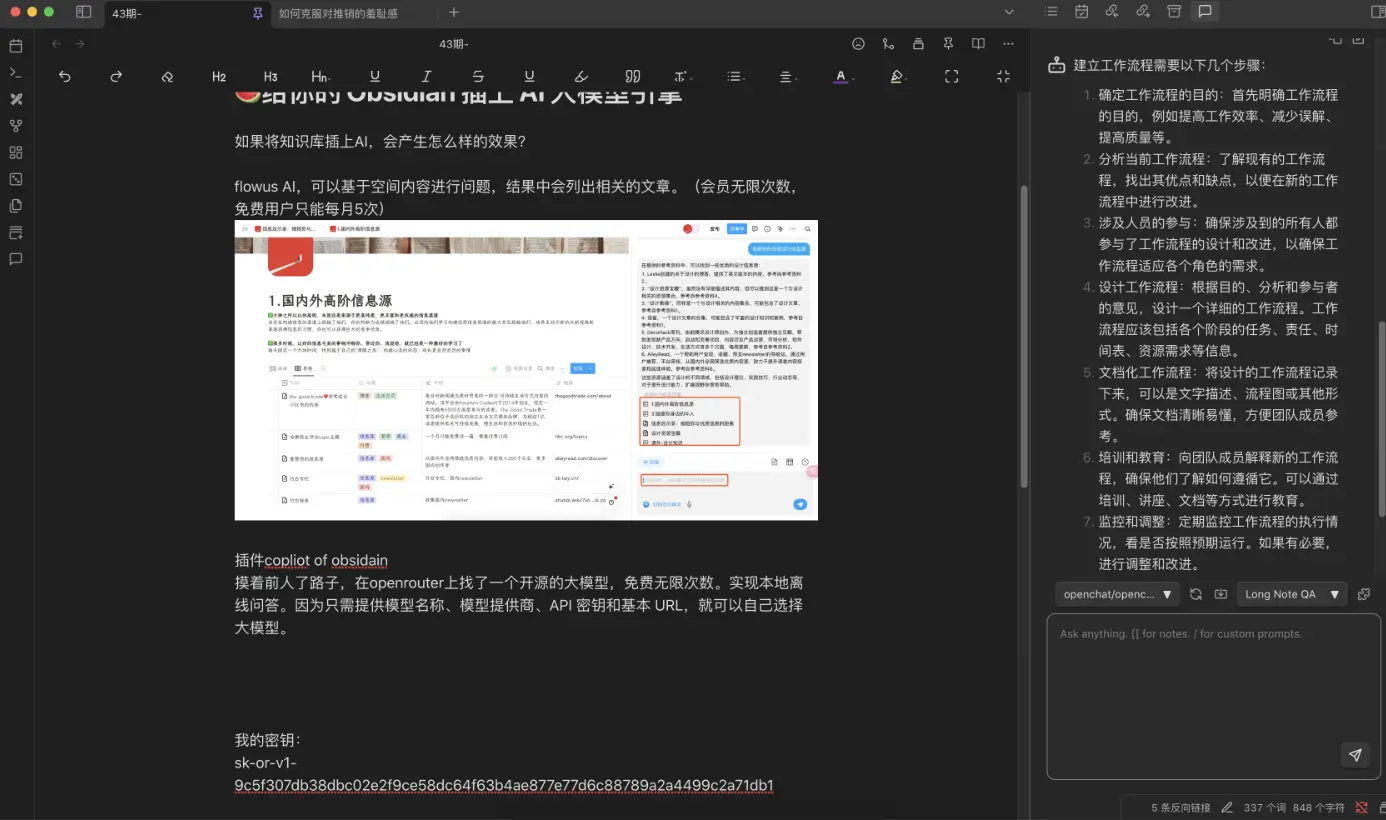
Task: Open the outgoing links panel icon
Action: point(1142,12)
